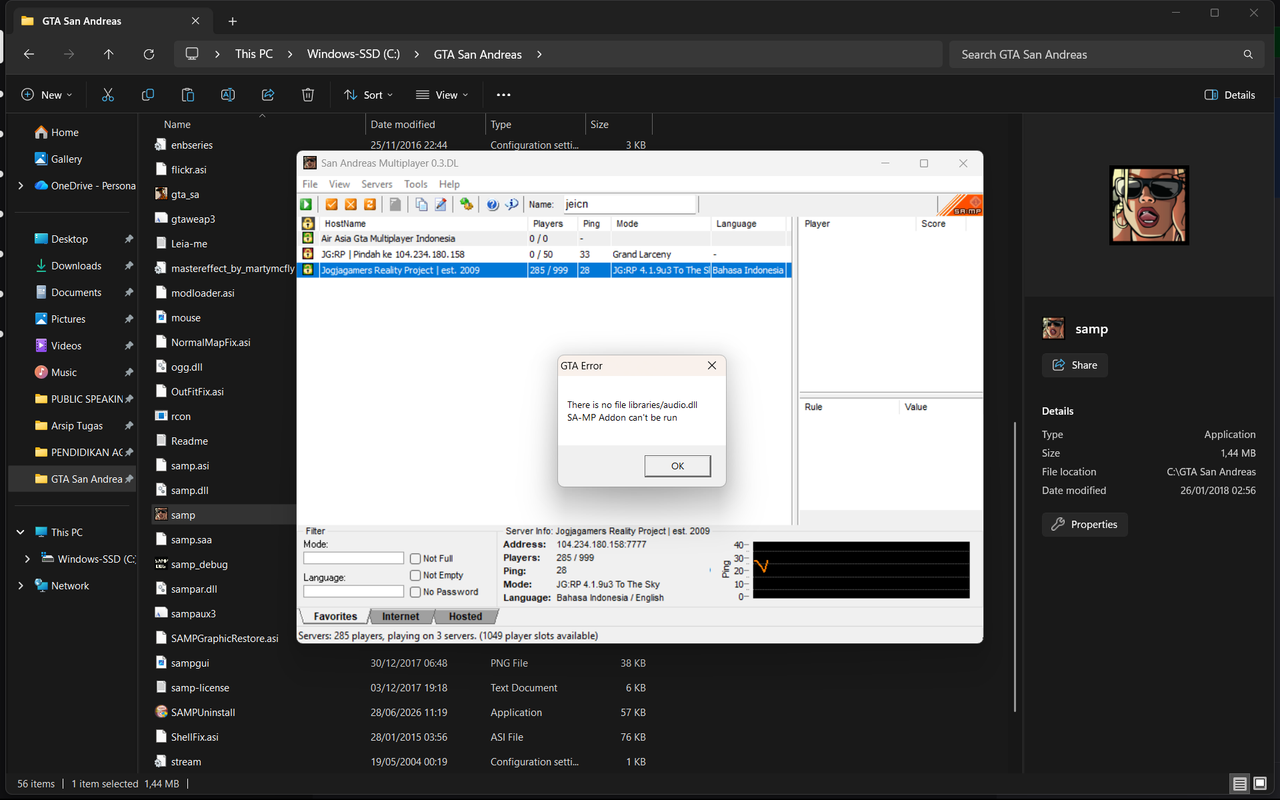Open breadcrumb chevron after This PC

coord(290,55)
